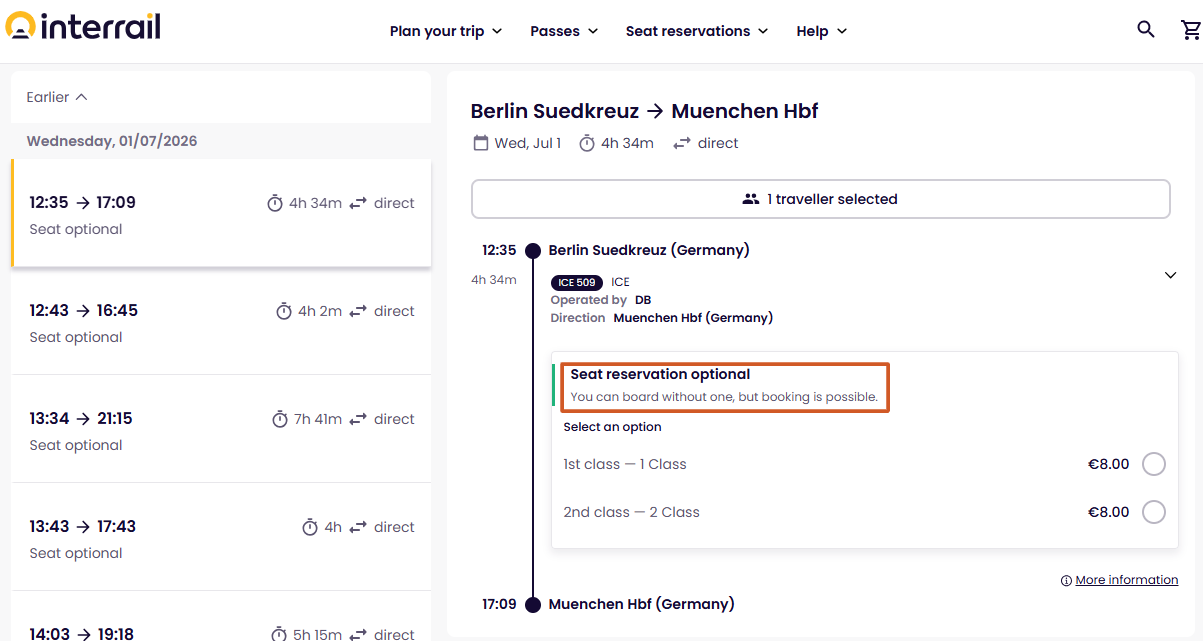Click Muenchen Hbf (Germany) arrival stop at 17:09
Image resolution: width=1203 pixels, height=641 pixels.
[x=641, y=604]
